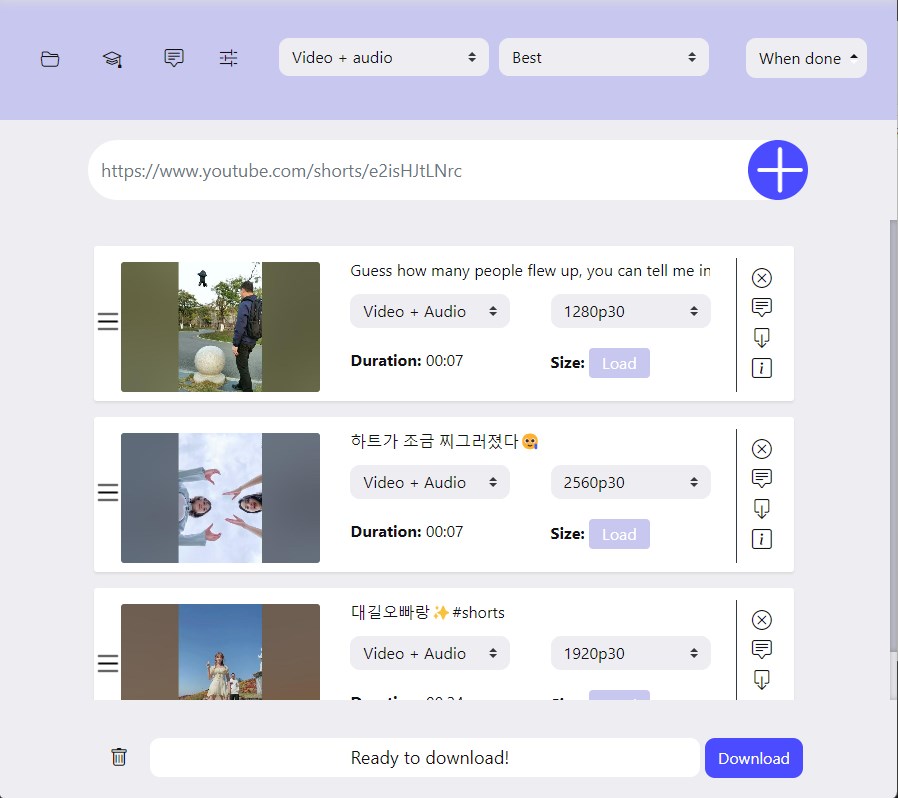The height and width of the screenshot is (798, 898).
Task: Select title 'Guess how many people flew up'
Action: tap(530, 271)
